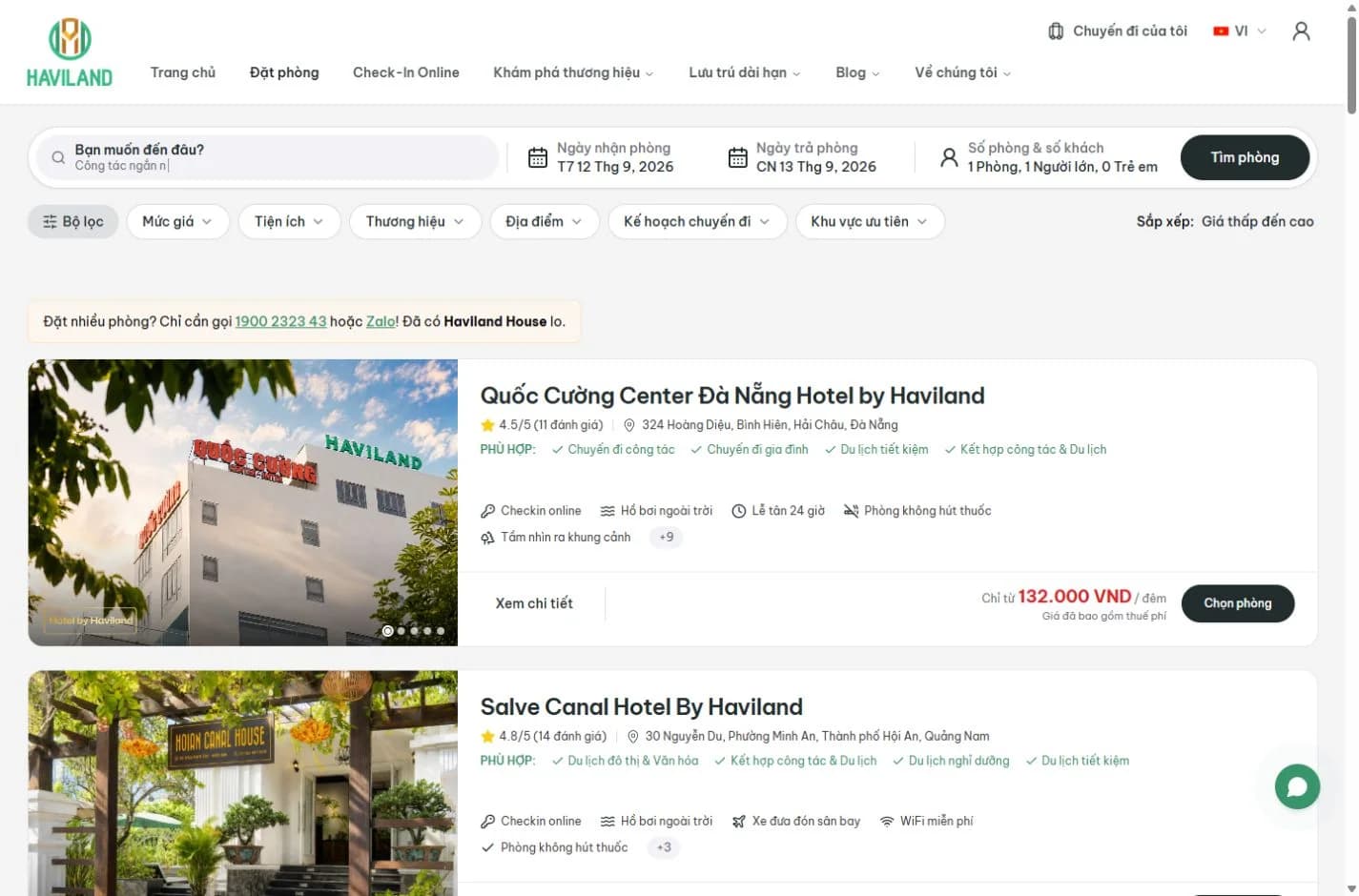Open Quốc Cường Center Đà Nẵng Hotel title
1359x896 pixels.
pos(732,396)
